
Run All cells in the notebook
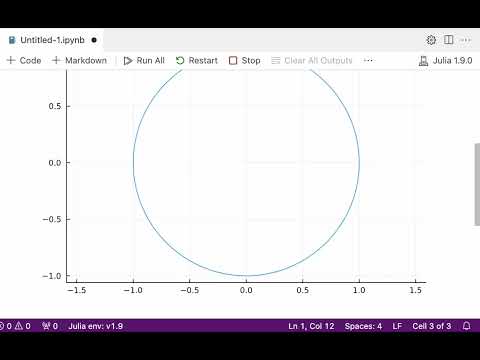[144, 60]
